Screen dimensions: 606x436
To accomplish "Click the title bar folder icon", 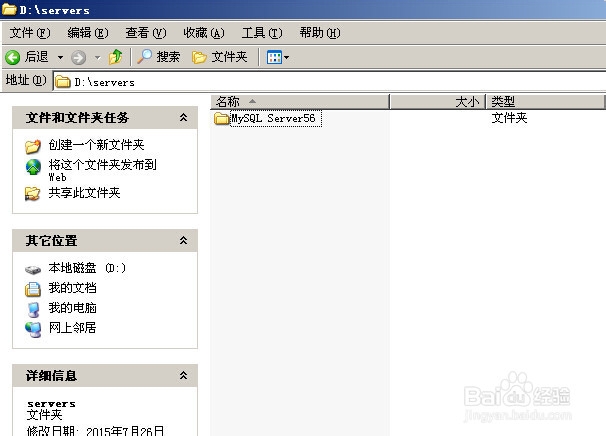I will point(9,9).
